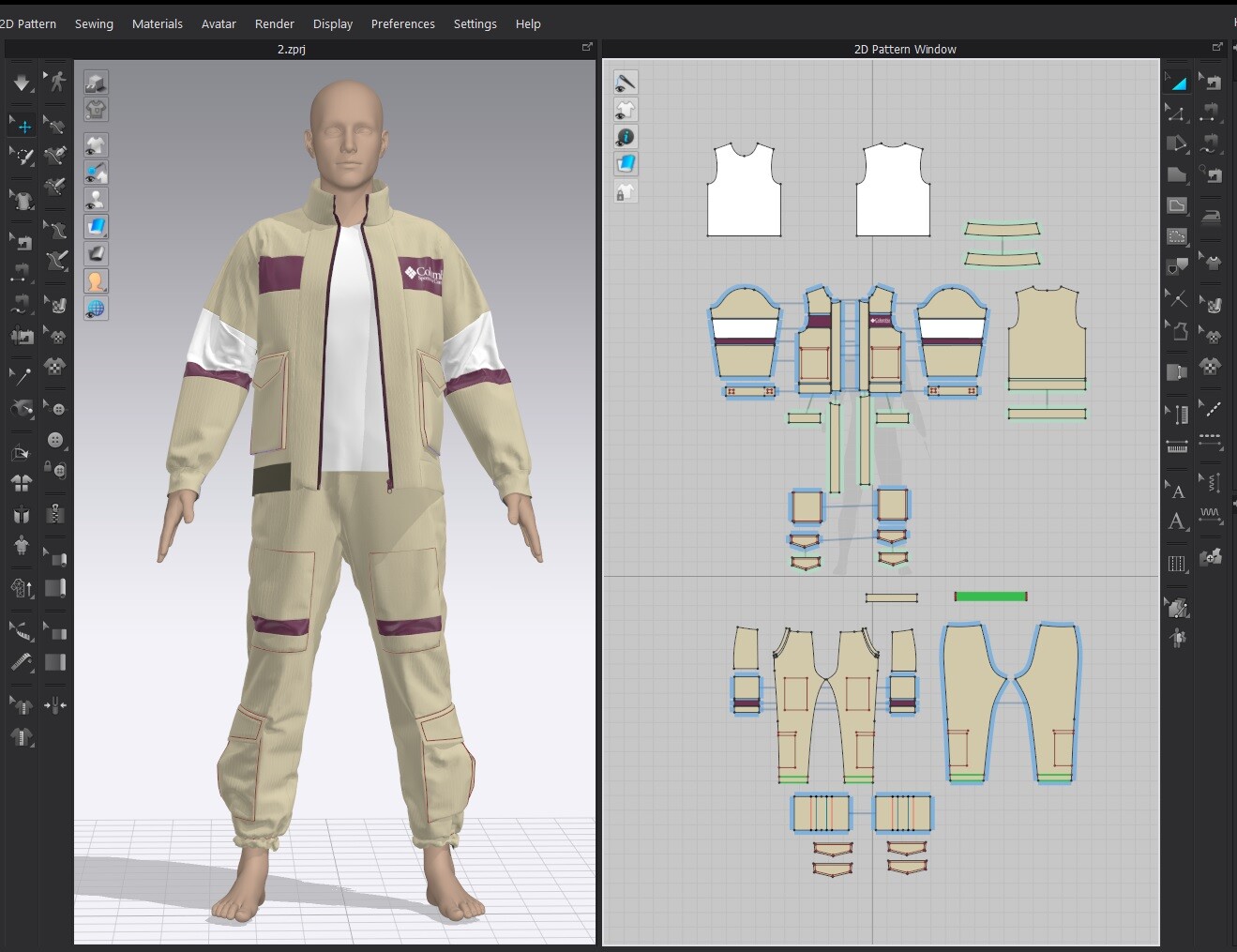Select the Zipper tool in the left toolbar

point(56,514)
